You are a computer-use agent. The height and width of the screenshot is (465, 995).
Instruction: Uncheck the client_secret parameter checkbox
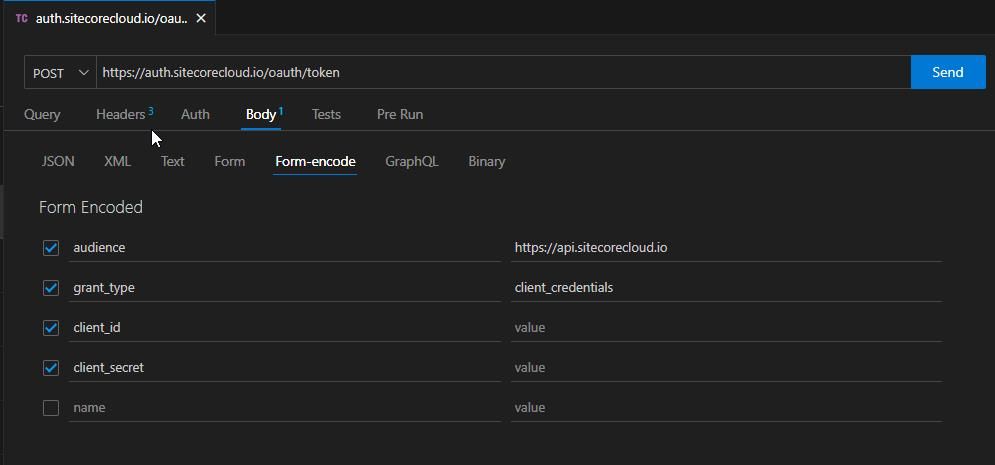point(51,368)
